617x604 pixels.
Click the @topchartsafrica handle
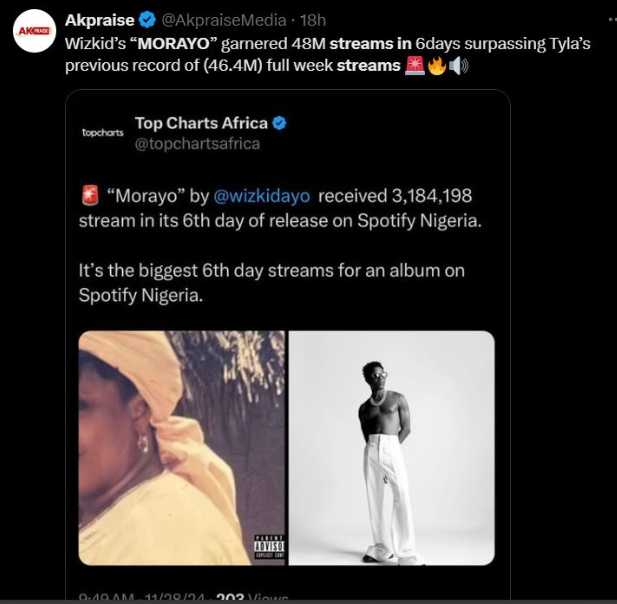[197, 143]
